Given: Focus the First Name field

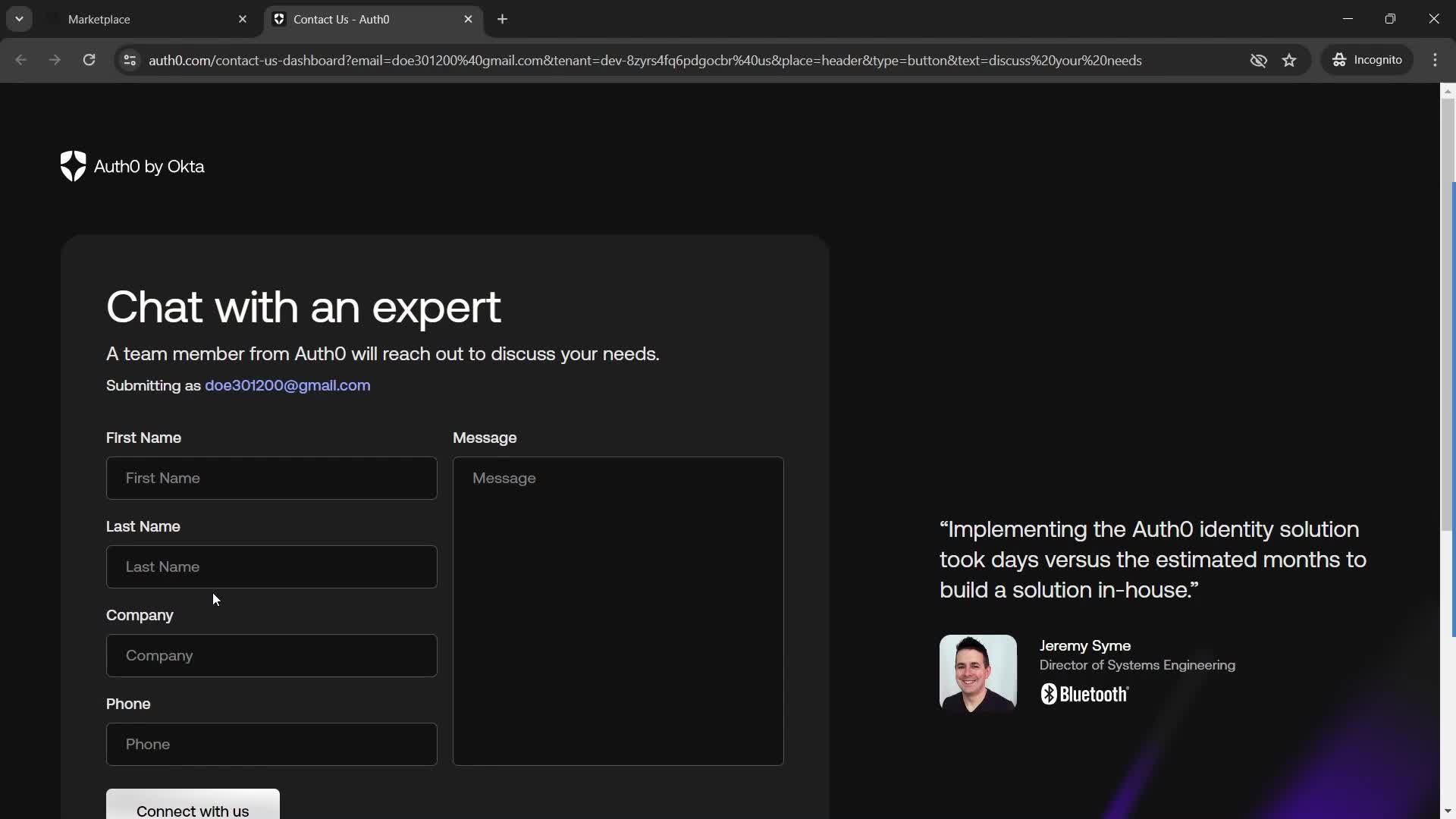Looking at the screenshot, I should click(271, 478).
